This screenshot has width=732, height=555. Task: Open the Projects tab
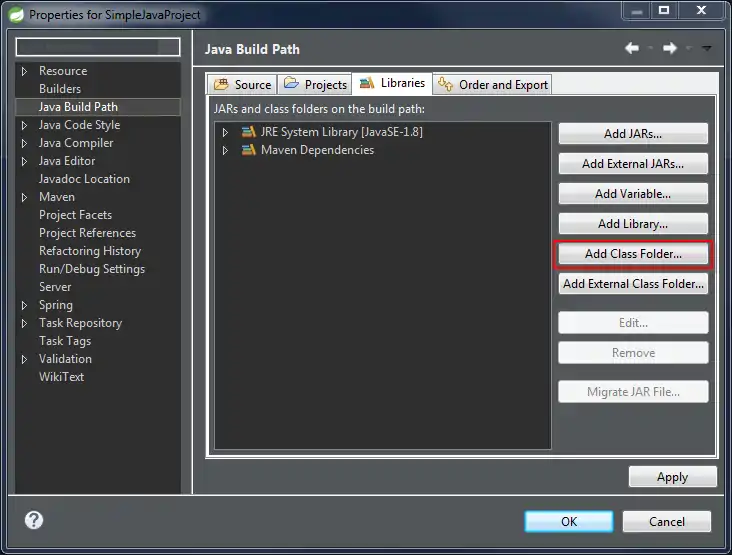click(x=315, y=85)
